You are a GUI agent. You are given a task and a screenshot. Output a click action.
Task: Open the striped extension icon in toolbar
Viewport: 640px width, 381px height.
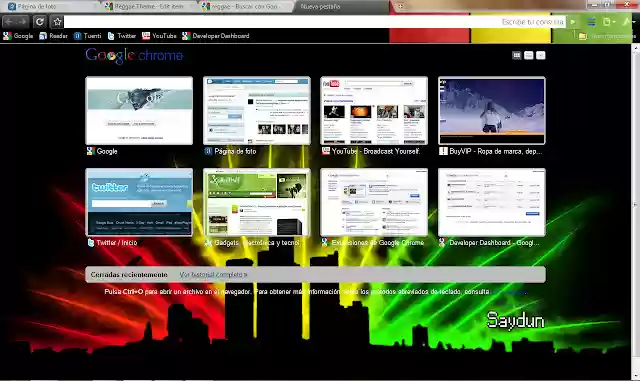(591, 22)
